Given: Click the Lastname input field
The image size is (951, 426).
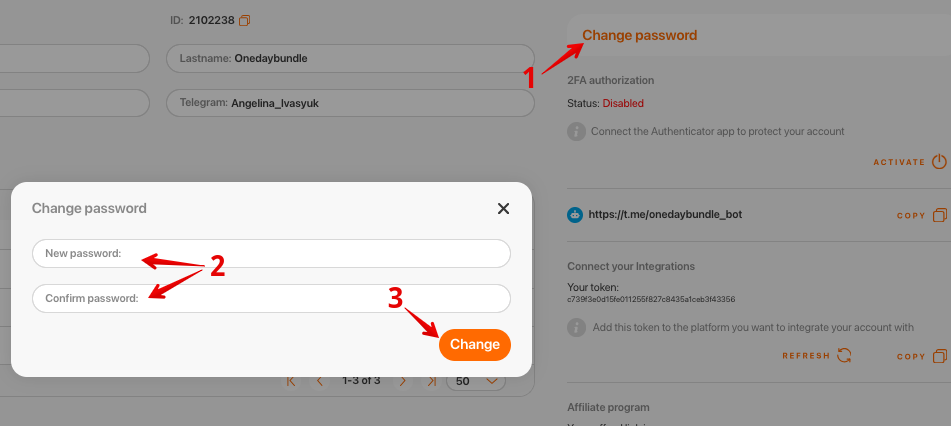Looking at the screenshot, I should (x=350, y=59).
